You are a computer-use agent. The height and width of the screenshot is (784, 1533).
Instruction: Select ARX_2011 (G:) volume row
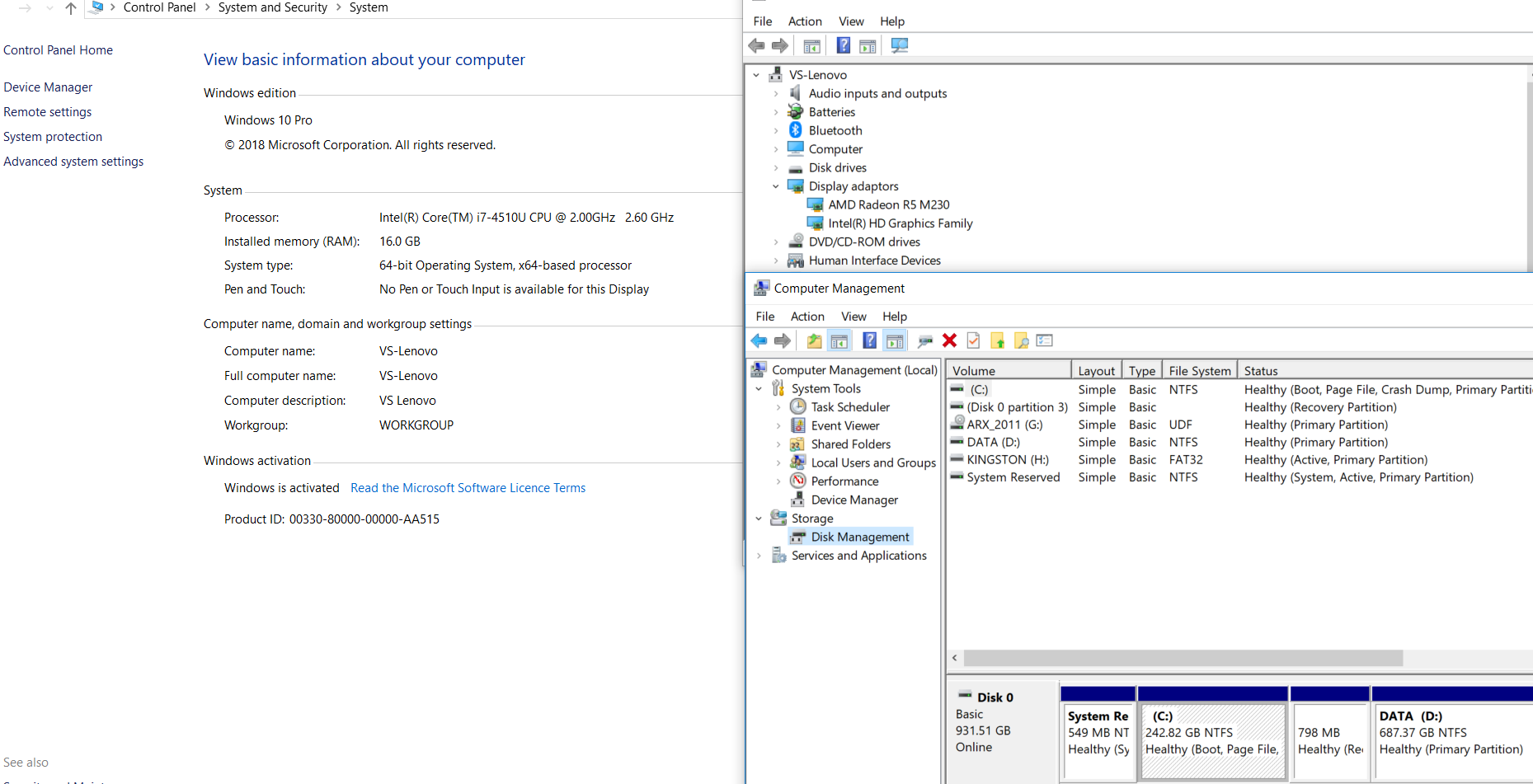[1004, 425]
